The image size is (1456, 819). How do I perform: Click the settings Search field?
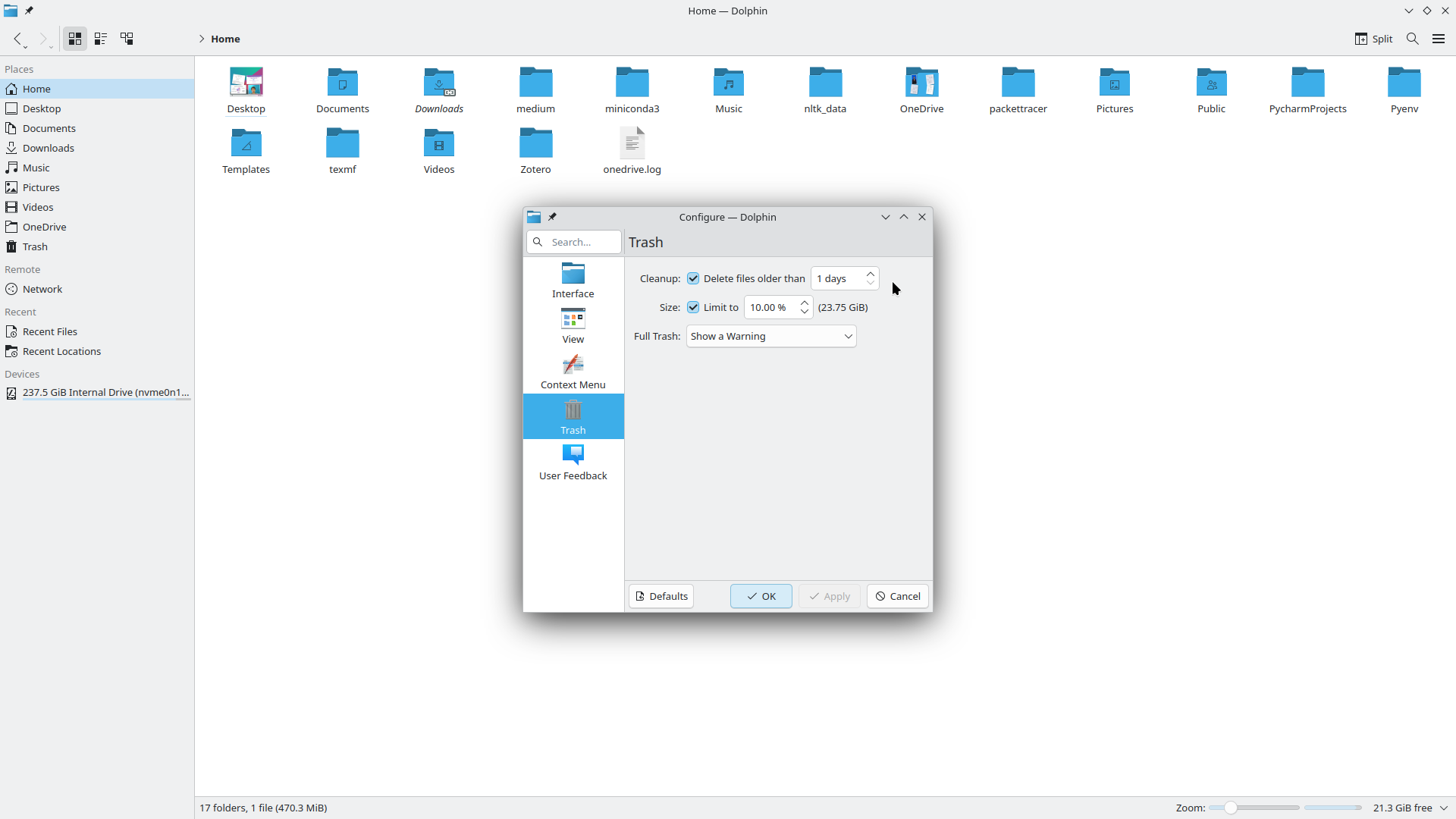pyautogui.click(x=582, y=243)
